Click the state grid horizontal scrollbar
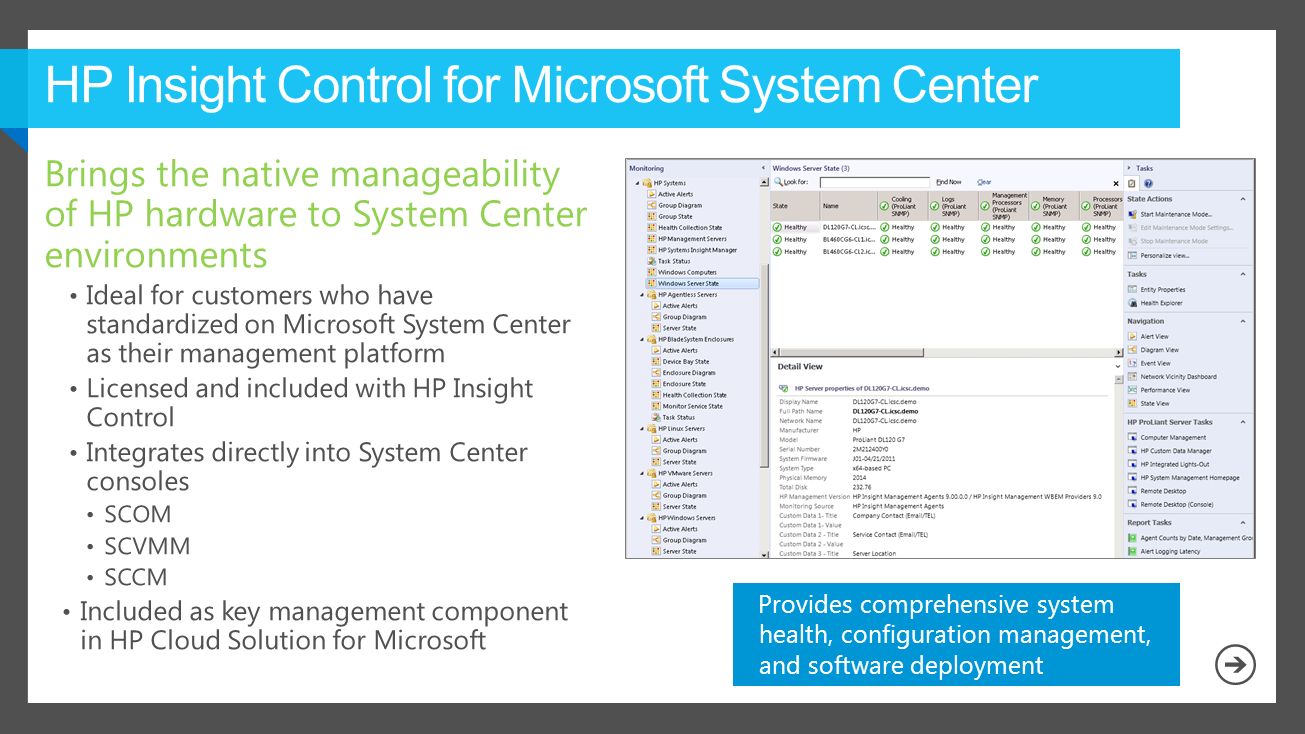 click(x=946, y=353)
